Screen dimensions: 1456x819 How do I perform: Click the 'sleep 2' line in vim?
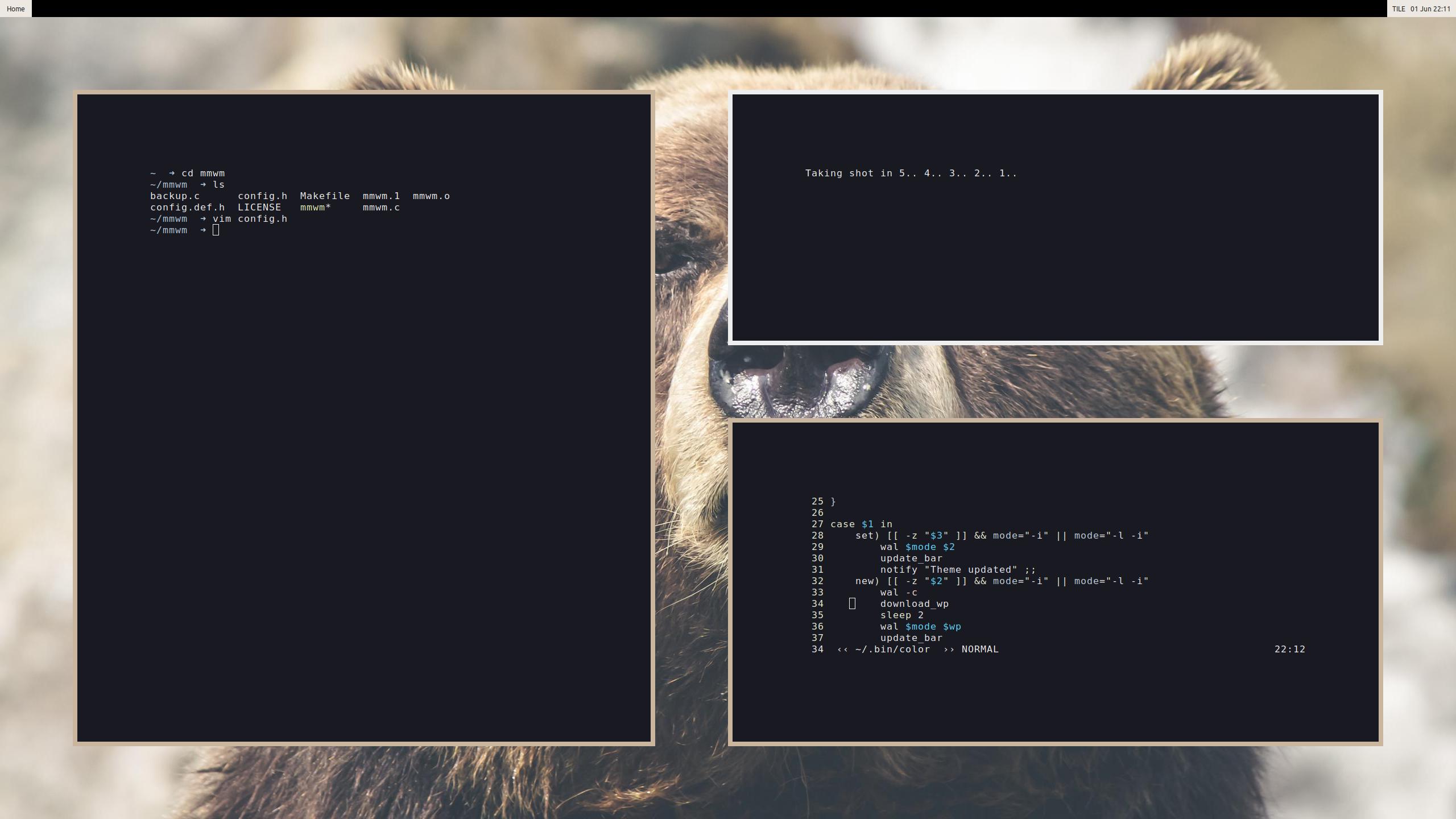(x=901, y=615)
